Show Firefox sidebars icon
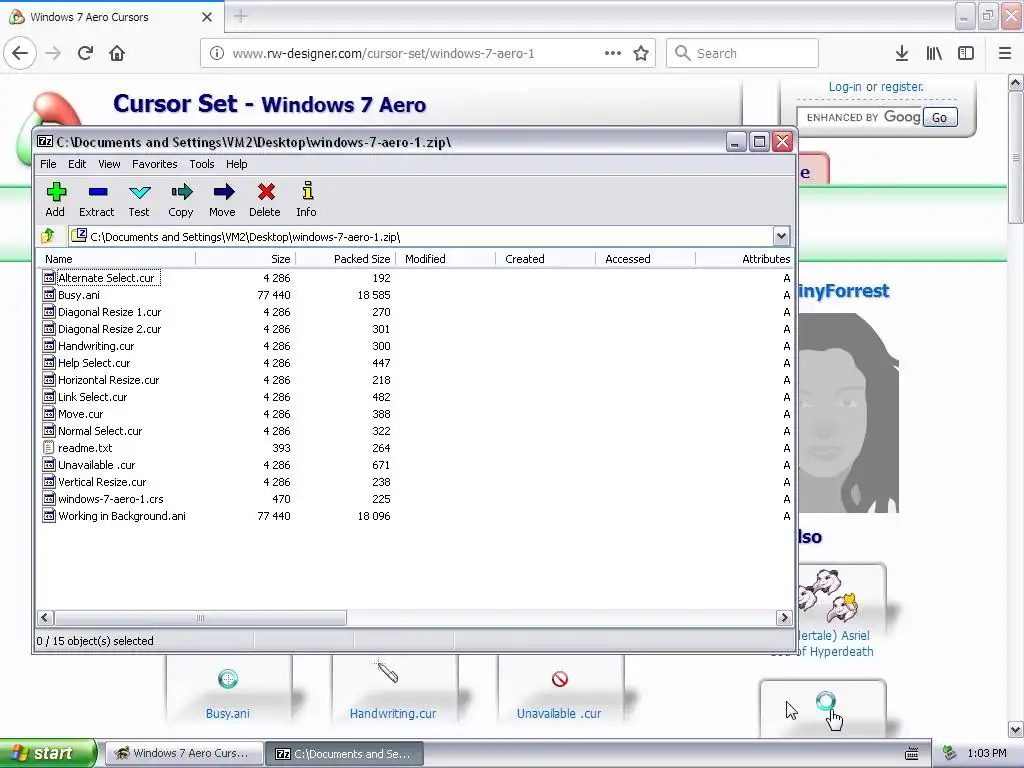 point(966,53)
